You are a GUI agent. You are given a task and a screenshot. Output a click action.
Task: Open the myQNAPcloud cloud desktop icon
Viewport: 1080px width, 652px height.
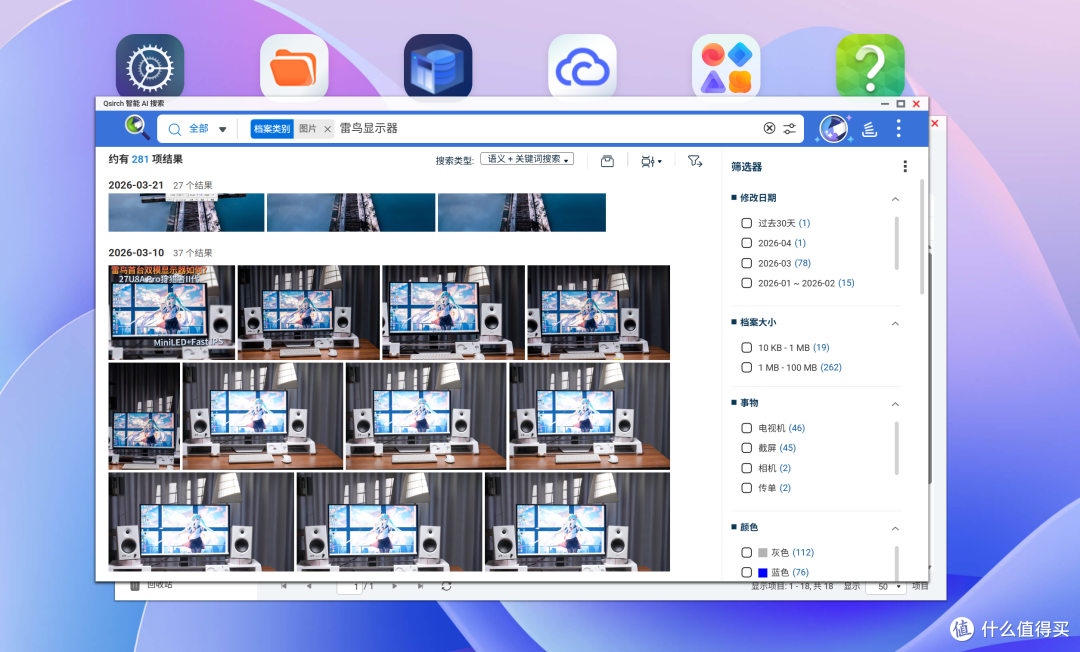pos(582,67)
